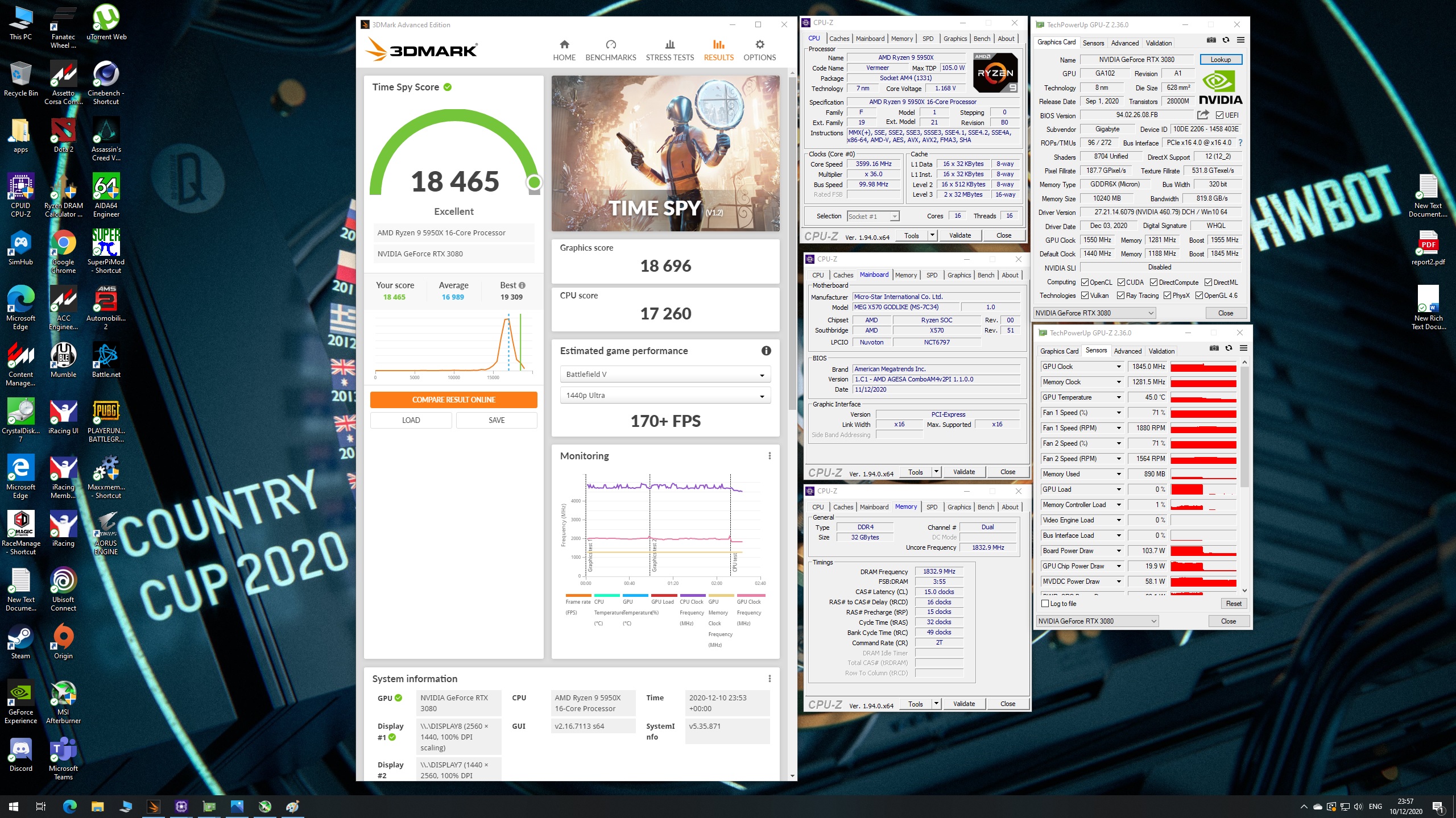Click the BIOS export share icon

1202,115
